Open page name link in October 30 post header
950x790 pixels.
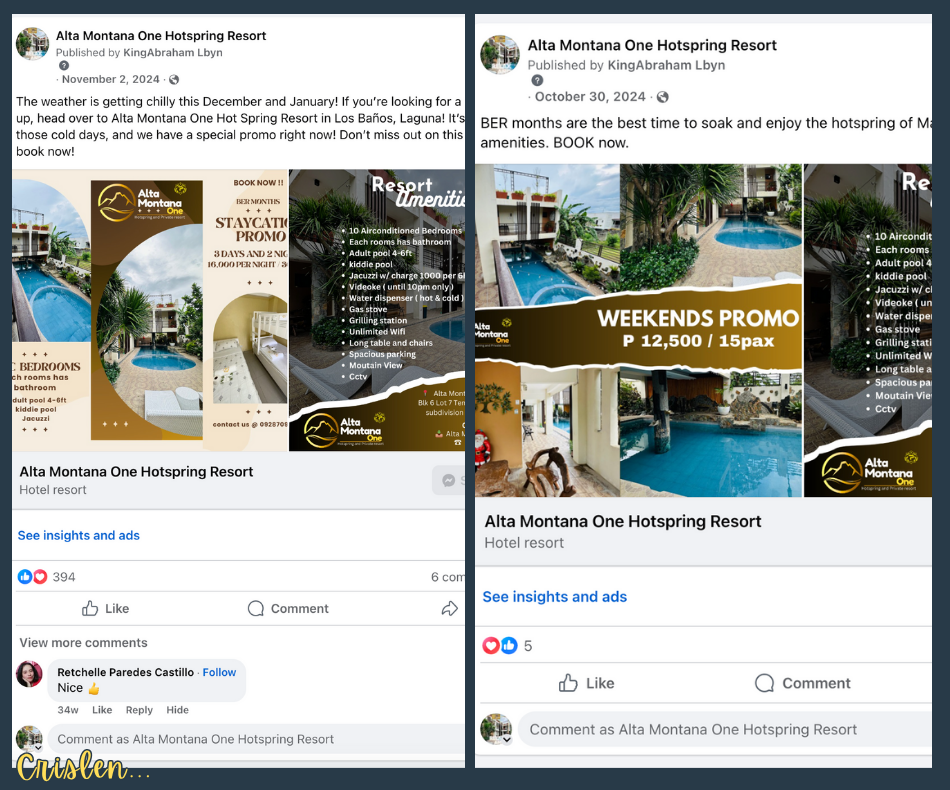point(652,45)
